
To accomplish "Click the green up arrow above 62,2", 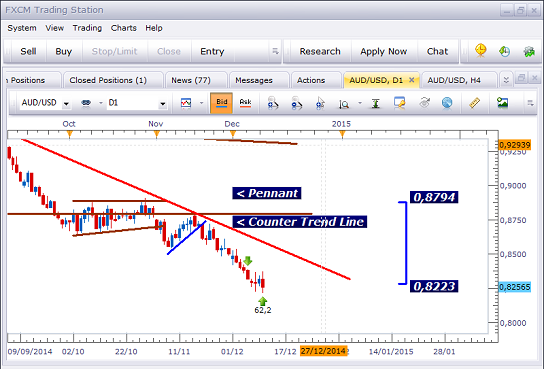I will coord(263,301).
